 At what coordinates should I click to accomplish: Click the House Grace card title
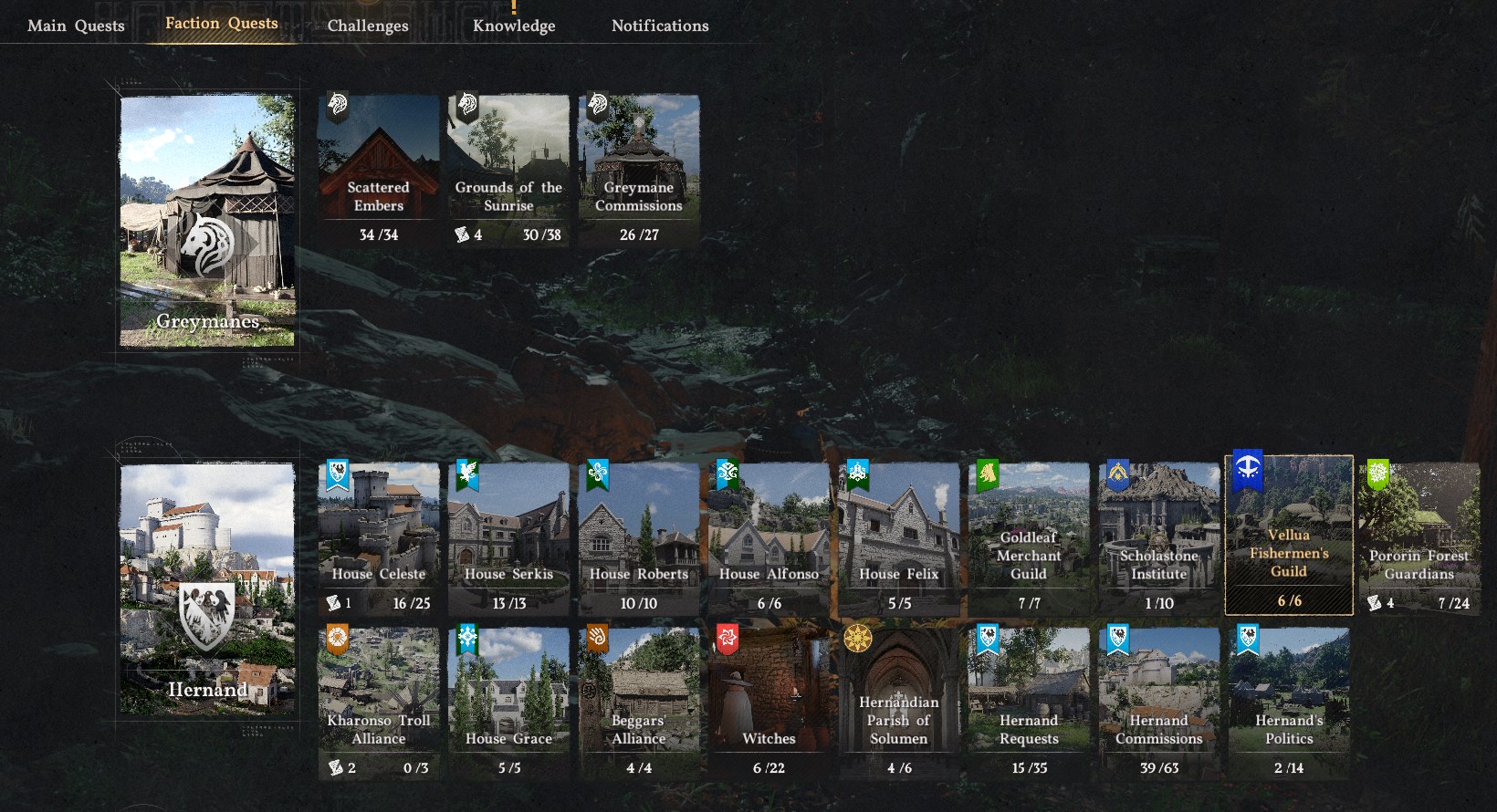(x=508, y=738)
